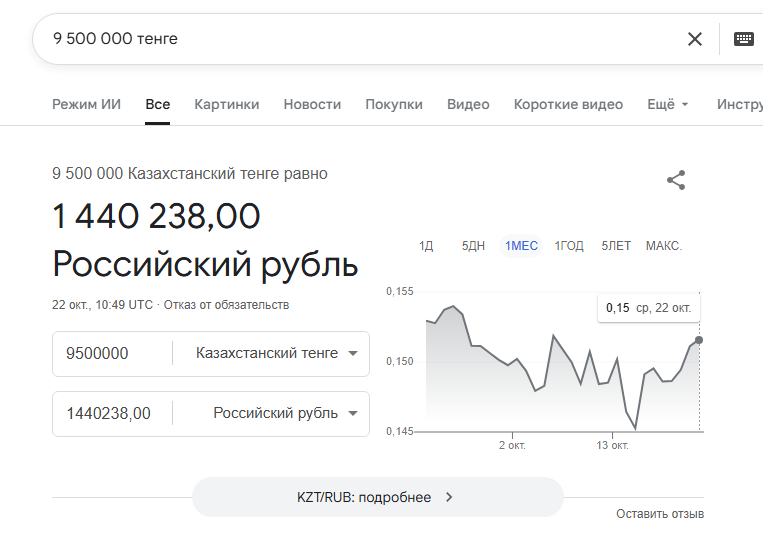Image resolution: width=763 pixels, height=548 pixels.
Task: Show the МАКС. chart range
Action: click(x=664, y=246)
